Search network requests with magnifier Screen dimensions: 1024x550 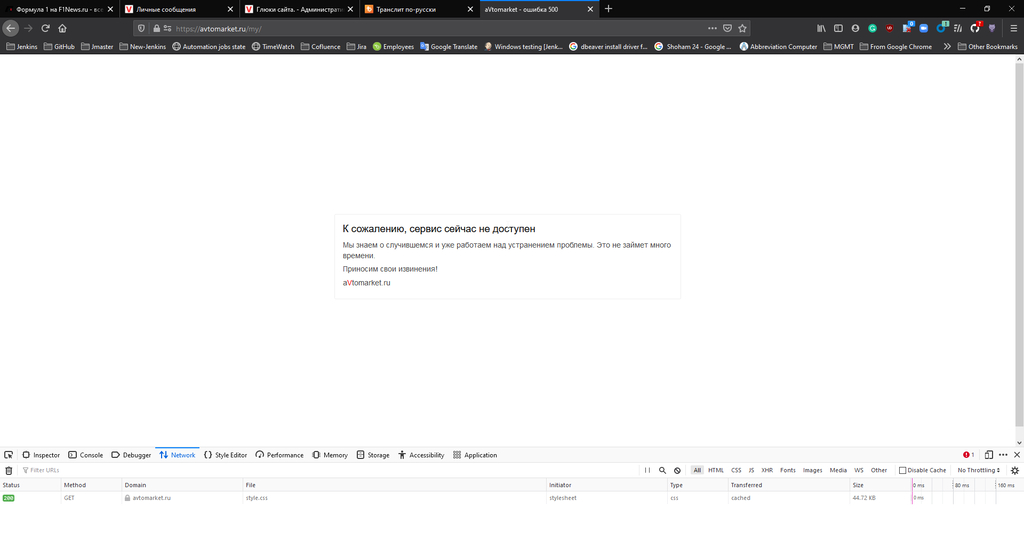[x=662, y=470]
